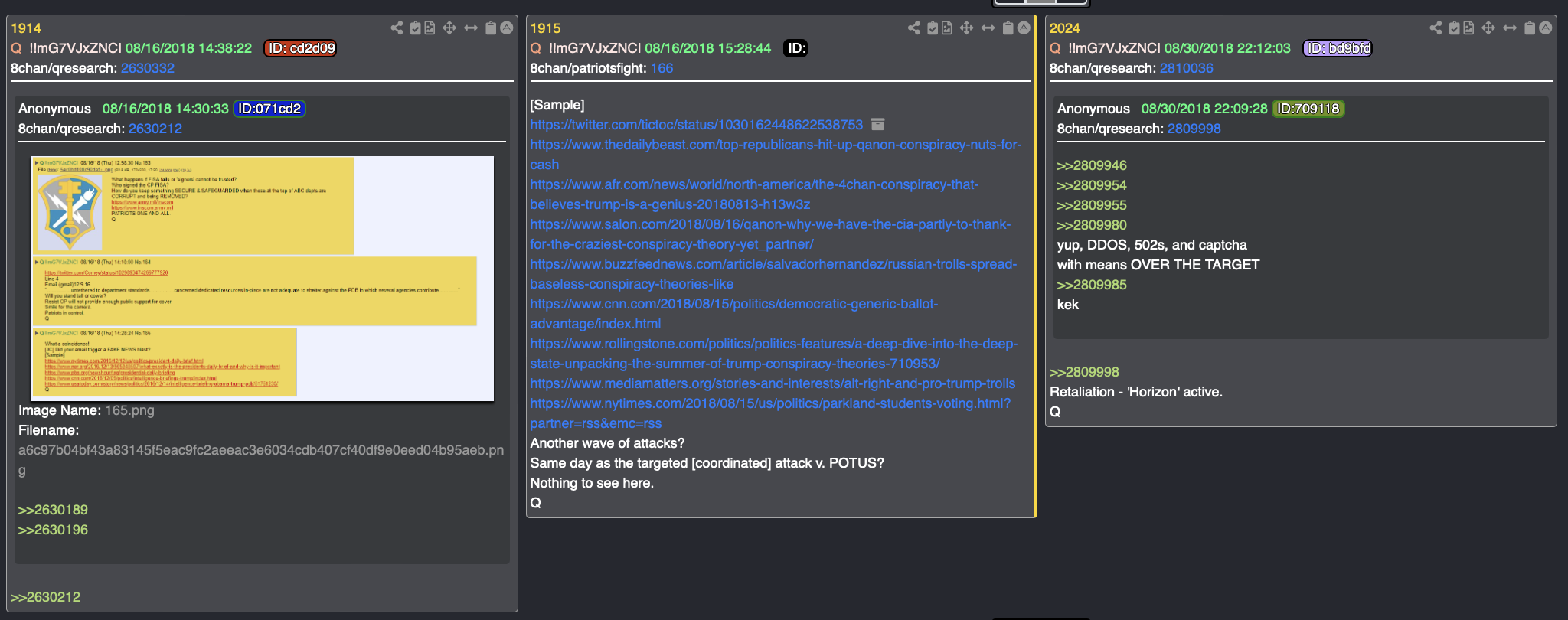Click the four-way move icon on post 1915

coord(967,28)
